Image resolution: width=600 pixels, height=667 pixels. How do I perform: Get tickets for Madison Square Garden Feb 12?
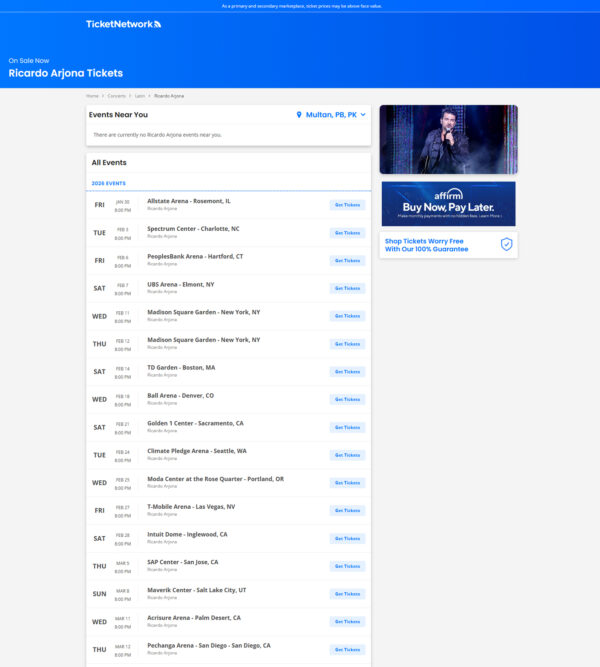pyautogui.click(x=347, y=344)
